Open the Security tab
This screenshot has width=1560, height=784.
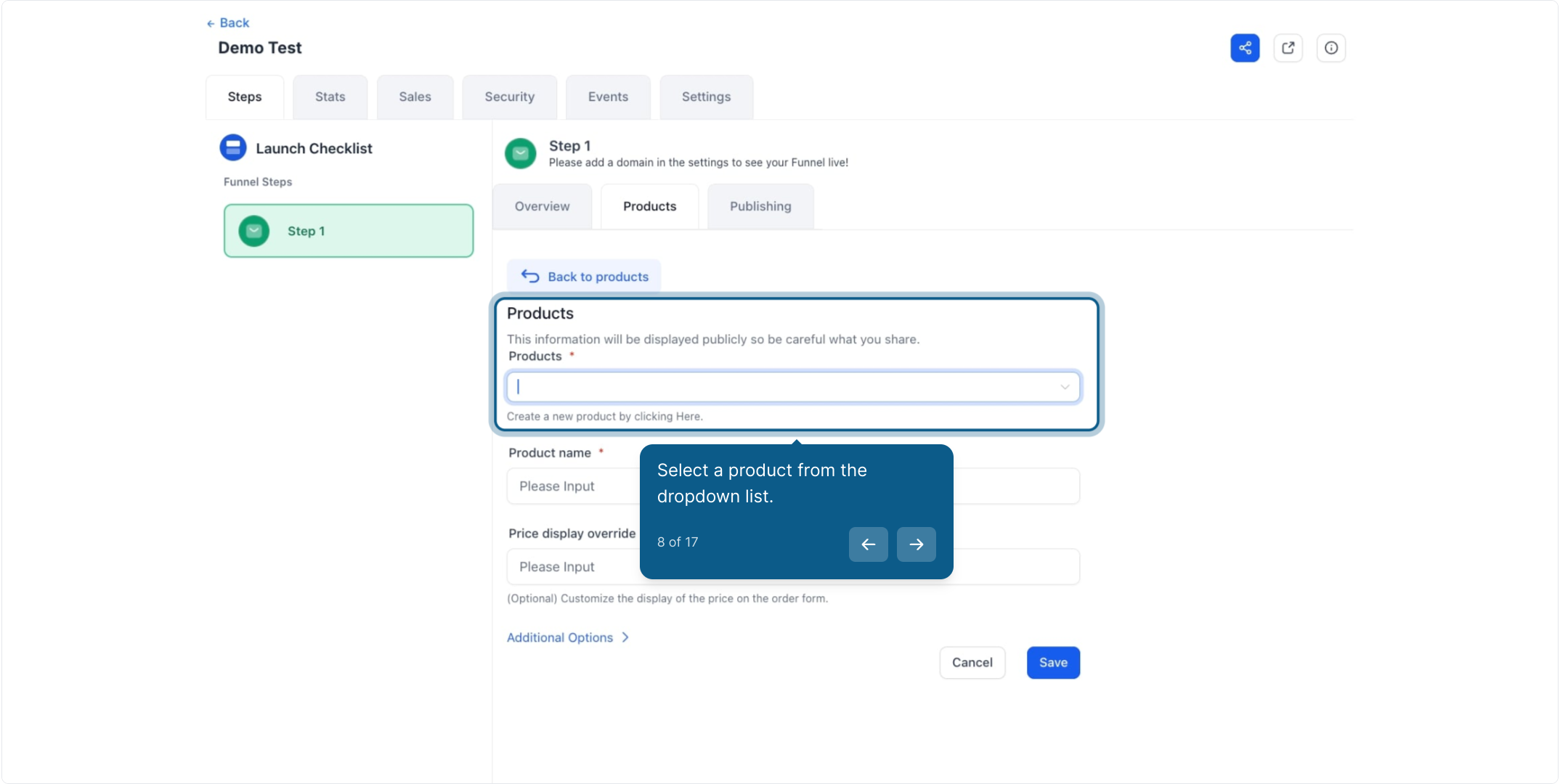[510, 97]
